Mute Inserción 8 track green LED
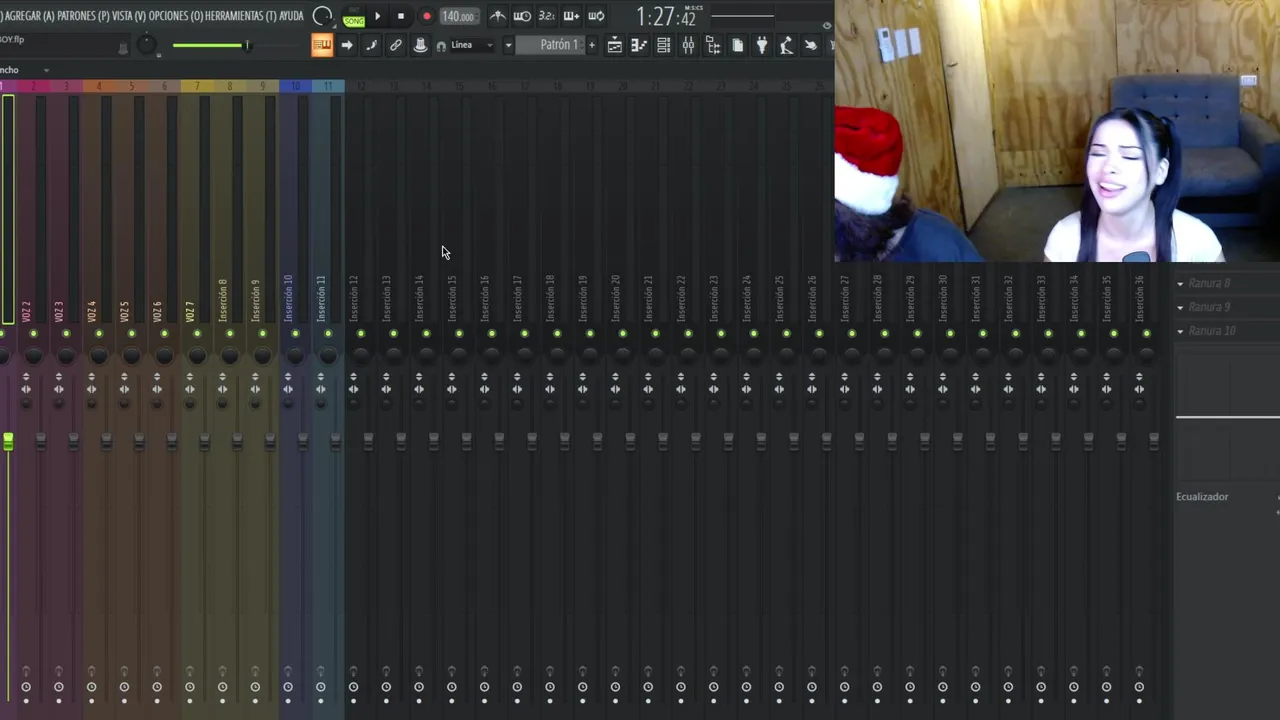1280x720 pixels. [x=229, y=334]
